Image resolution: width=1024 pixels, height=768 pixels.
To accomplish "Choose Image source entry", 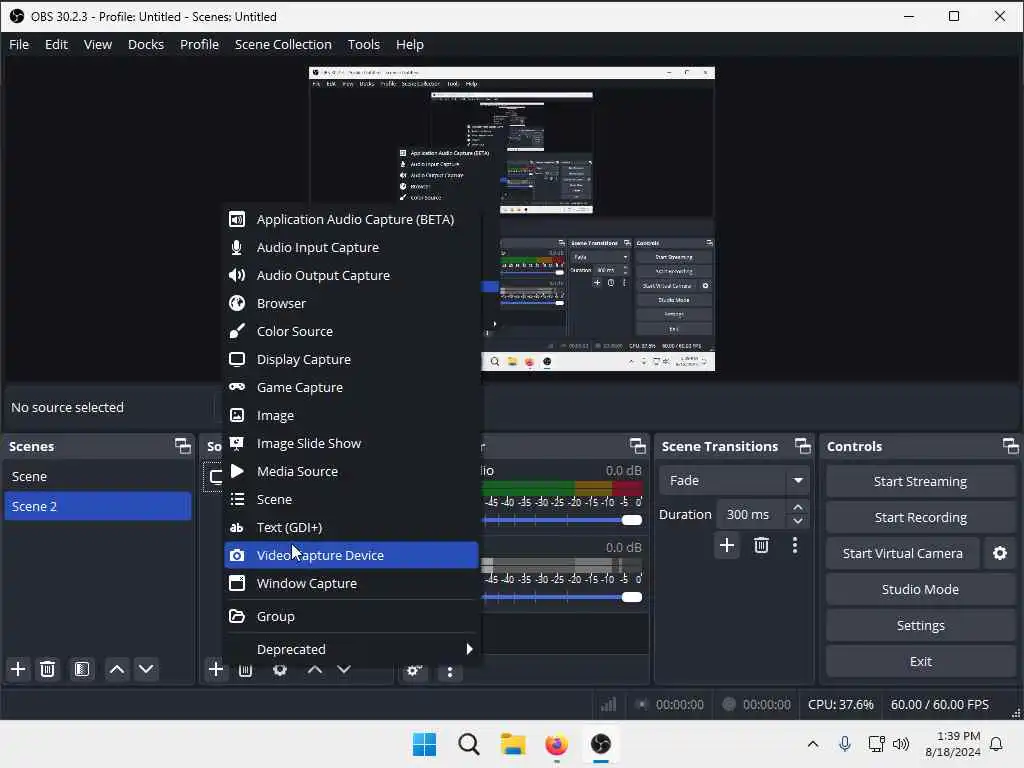I will pyautogui.click(x=351, y=415).
